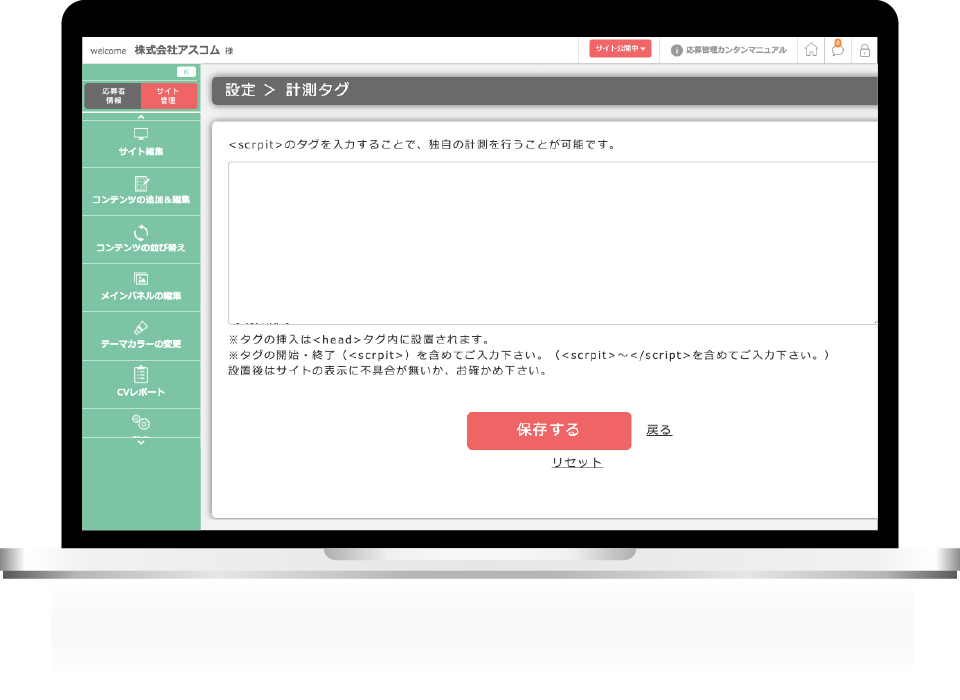Select the サイト編集 sidebar icon
Image resolution: width=960 pixels, height=700 pixels.
click(141, 135)
